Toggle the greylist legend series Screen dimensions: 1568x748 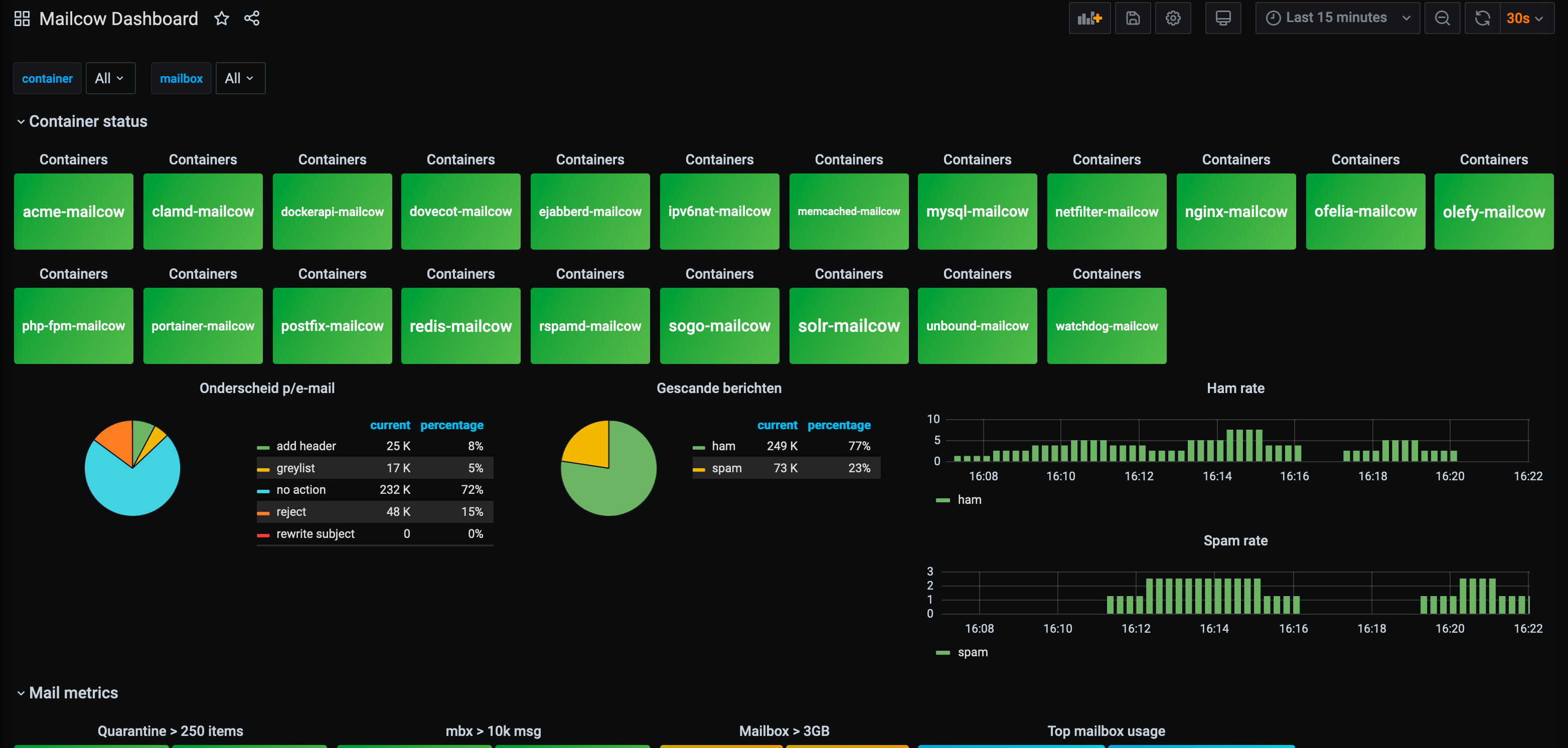[295, 468]
